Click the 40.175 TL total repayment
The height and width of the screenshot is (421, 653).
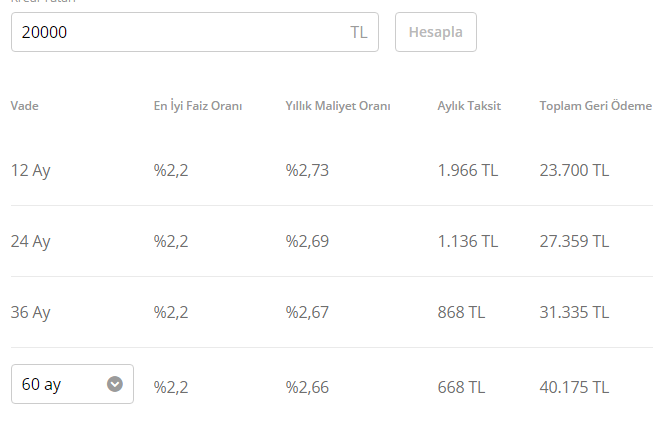tap(574, 387)
